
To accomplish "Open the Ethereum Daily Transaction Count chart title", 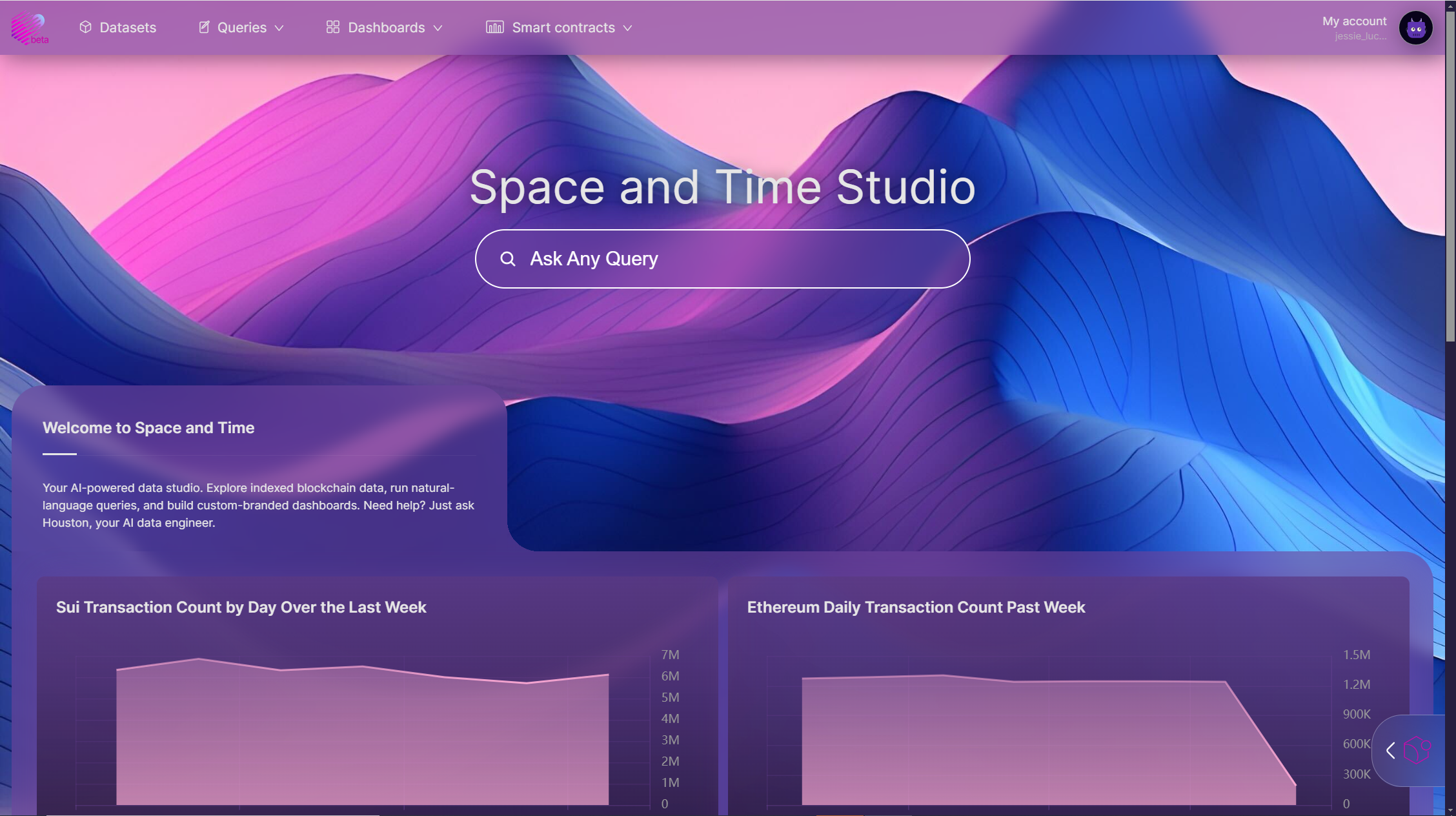I will pos(916,607).
